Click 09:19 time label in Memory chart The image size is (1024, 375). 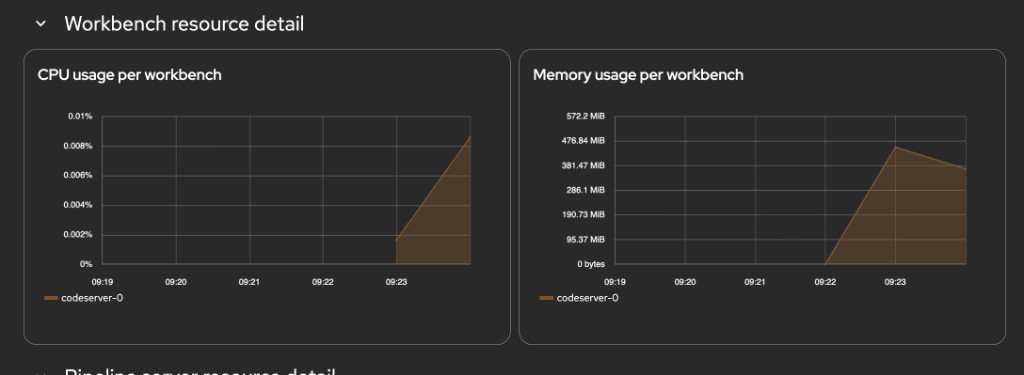615,282
